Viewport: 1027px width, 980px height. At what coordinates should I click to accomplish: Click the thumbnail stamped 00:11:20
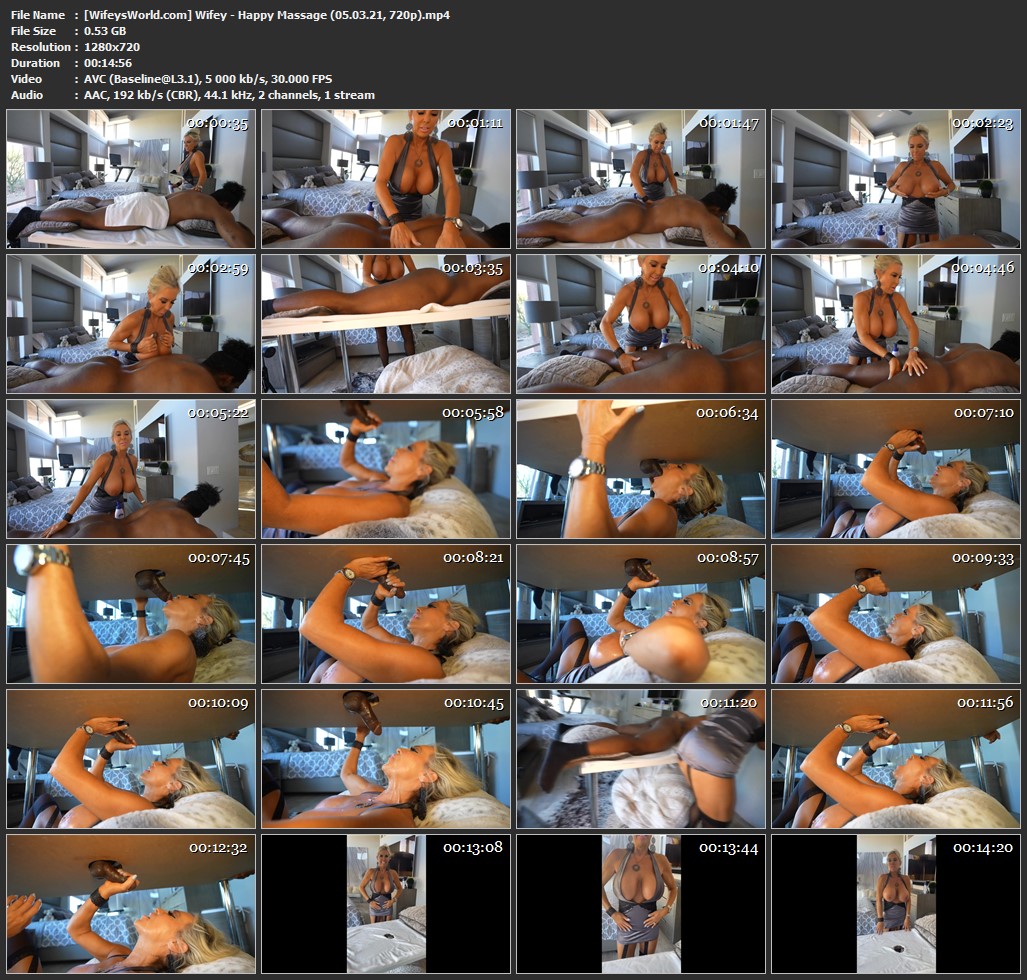pyautogui.click(x=641, y=759)
